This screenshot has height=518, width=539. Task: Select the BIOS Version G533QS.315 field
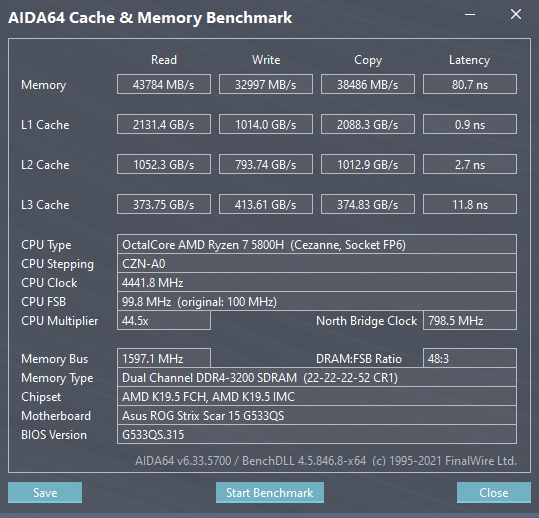(x=317, y=434)
